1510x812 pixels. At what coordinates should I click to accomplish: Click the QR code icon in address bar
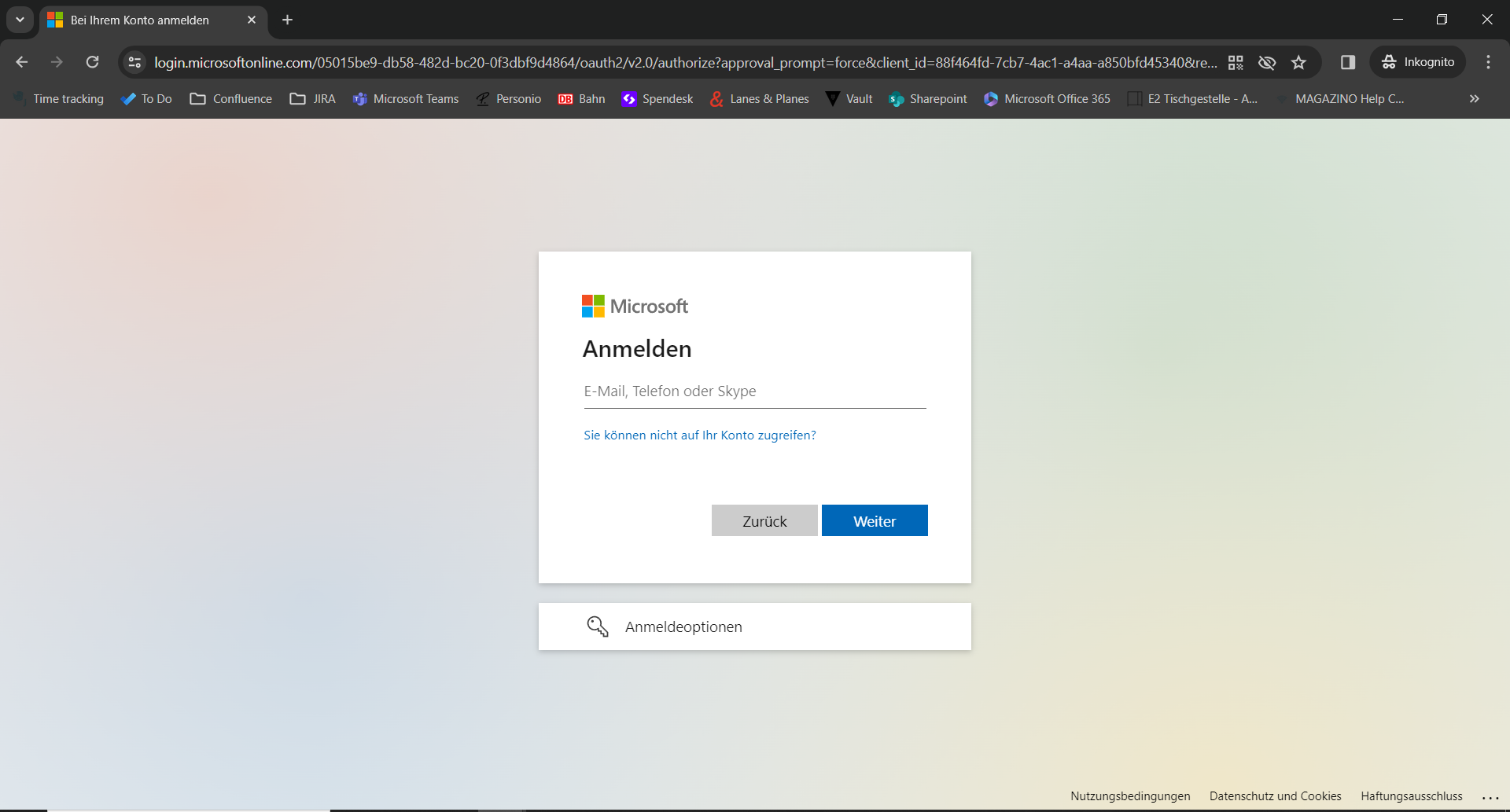coord(1236,62)
